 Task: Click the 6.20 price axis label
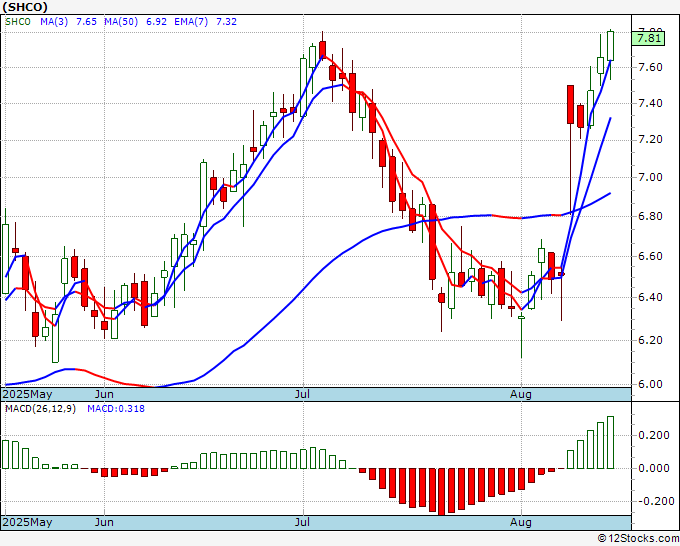(651, 340)
